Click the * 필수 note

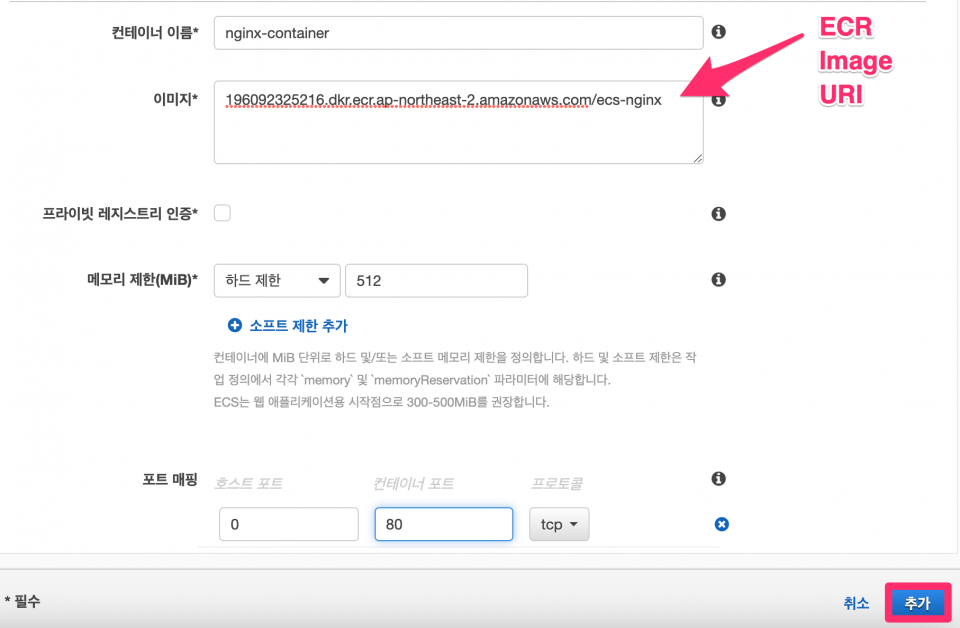point(23,601)
